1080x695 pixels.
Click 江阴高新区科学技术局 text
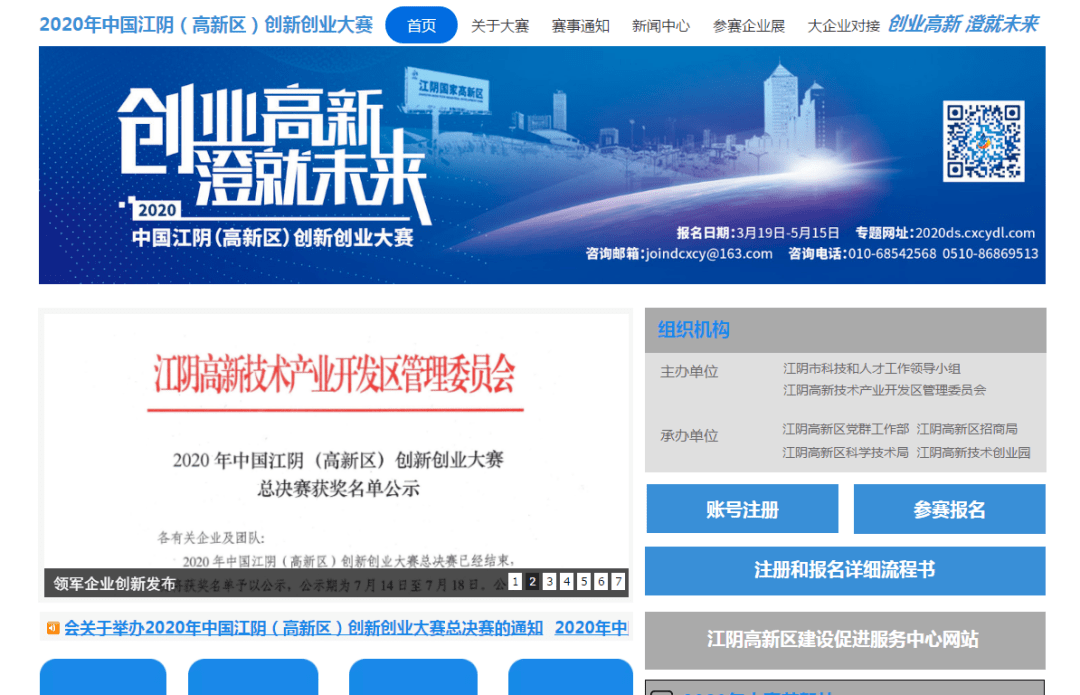coord(846,453)
